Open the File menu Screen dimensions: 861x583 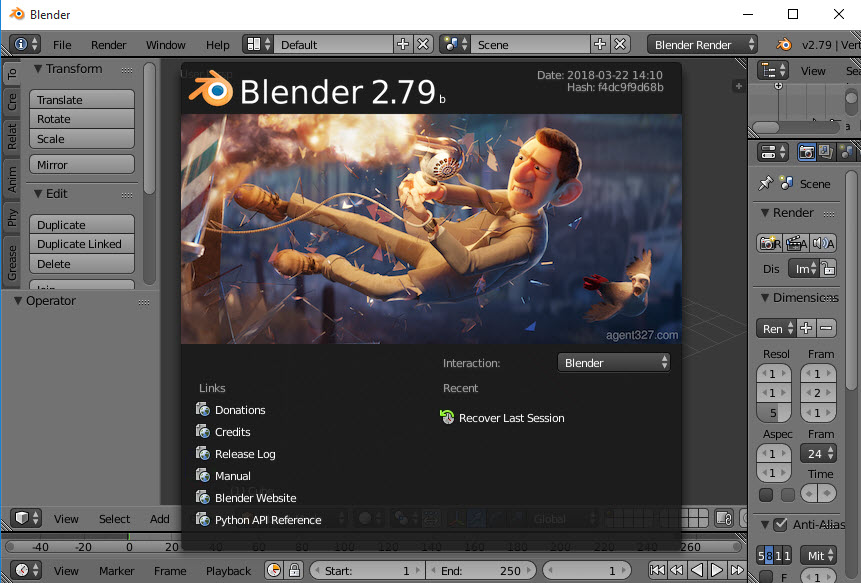point(62,45)
